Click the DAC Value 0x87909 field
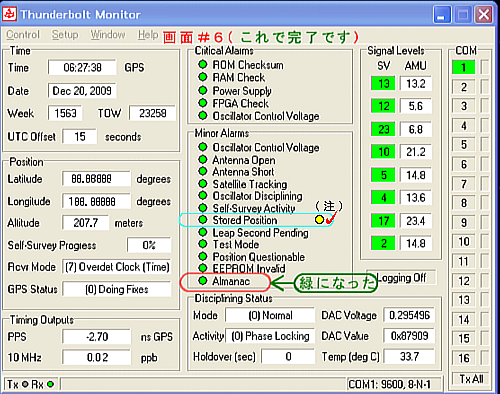 (x=409, y=336)
